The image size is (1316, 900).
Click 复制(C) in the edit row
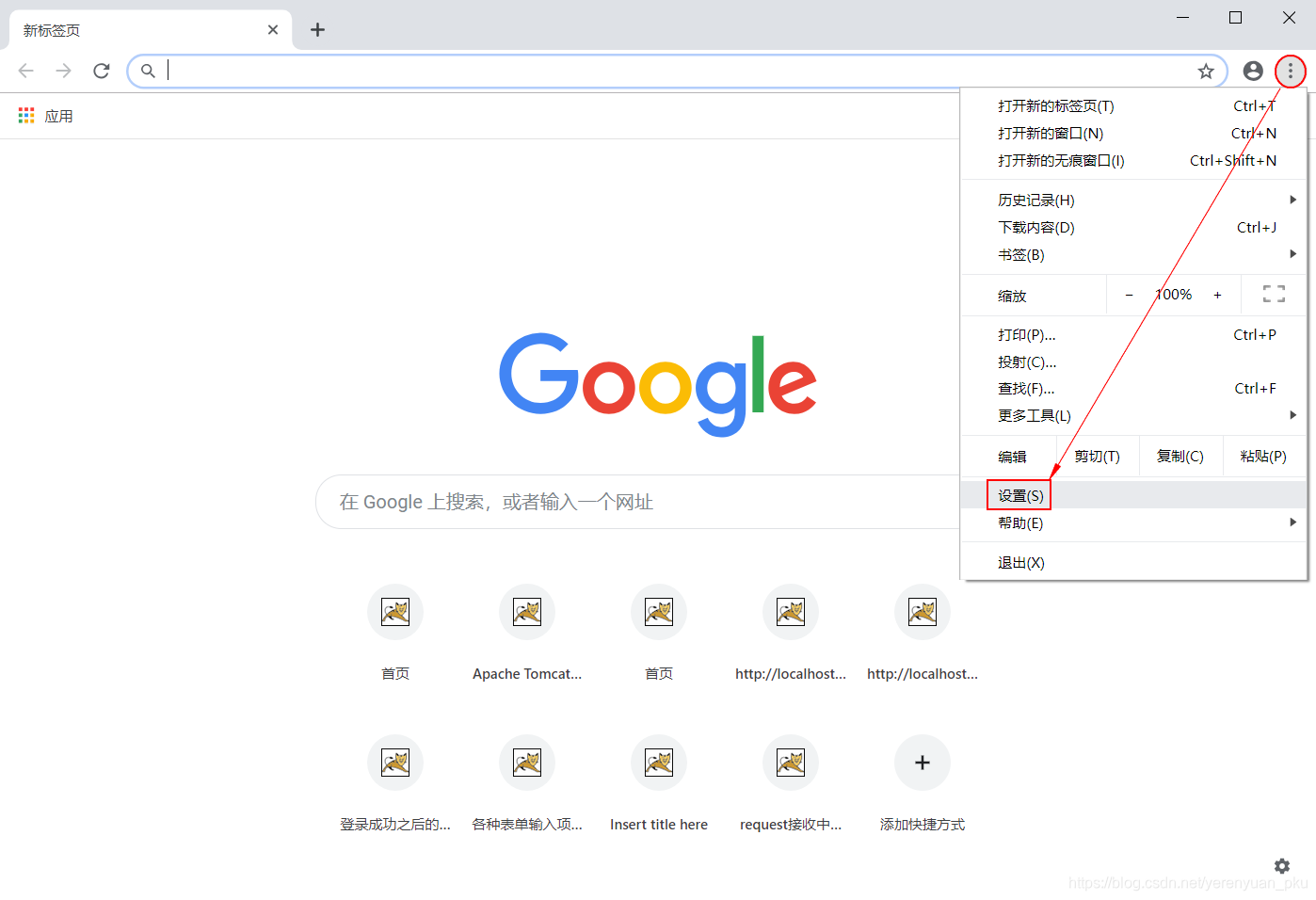pyautogui.click(x=1180, y=457)
